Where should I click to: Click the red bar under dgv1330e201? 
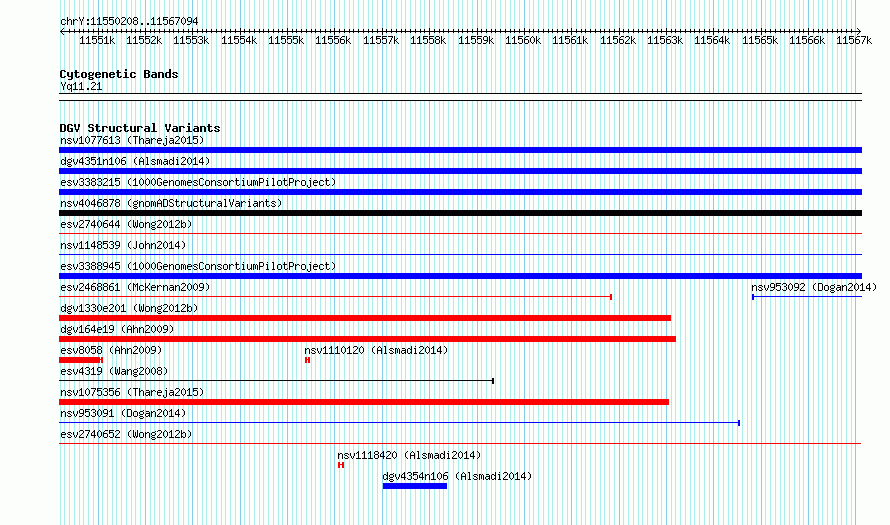point(365,318)
